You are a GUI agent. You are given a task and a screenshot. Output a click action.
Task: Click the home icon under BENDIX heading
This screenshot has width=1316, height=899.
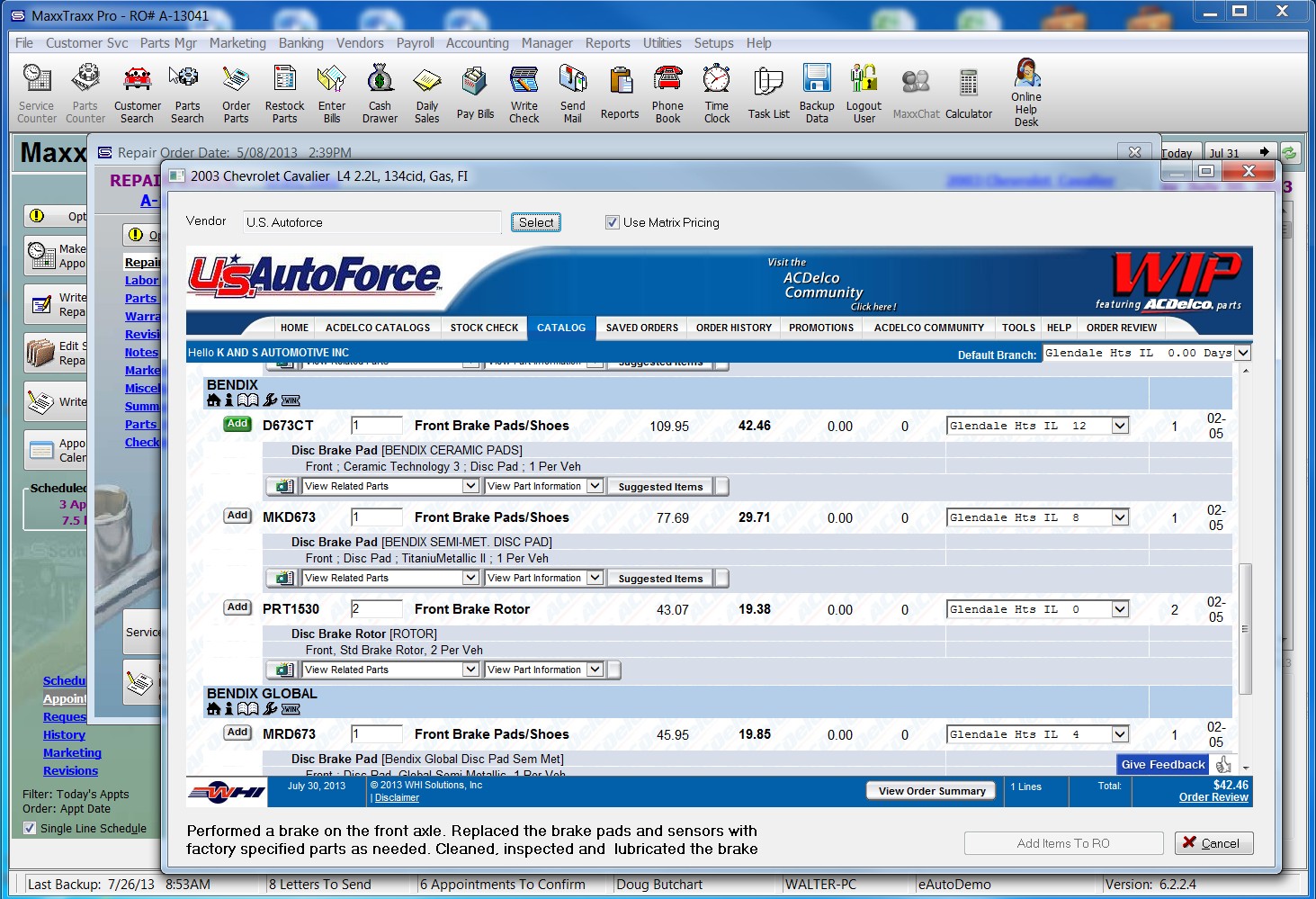point(214,400)
